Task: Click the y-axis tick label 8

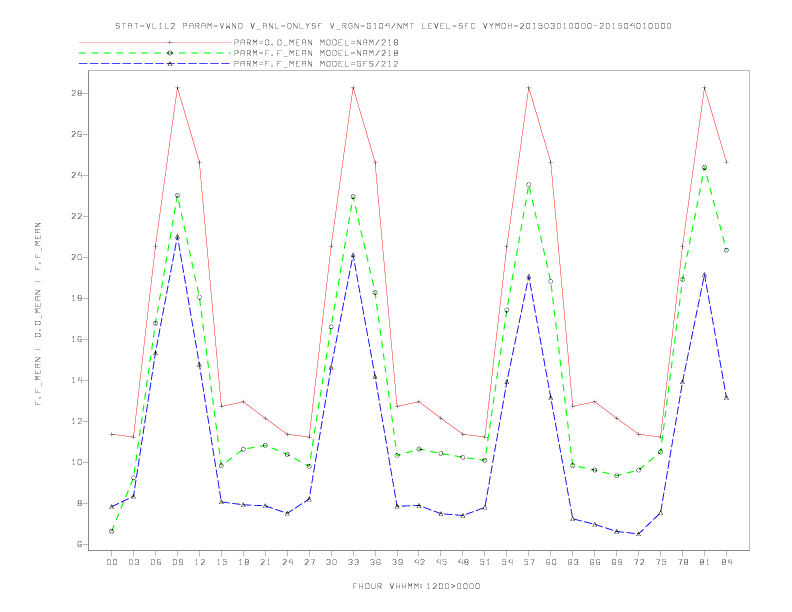Action: point(80,503)
